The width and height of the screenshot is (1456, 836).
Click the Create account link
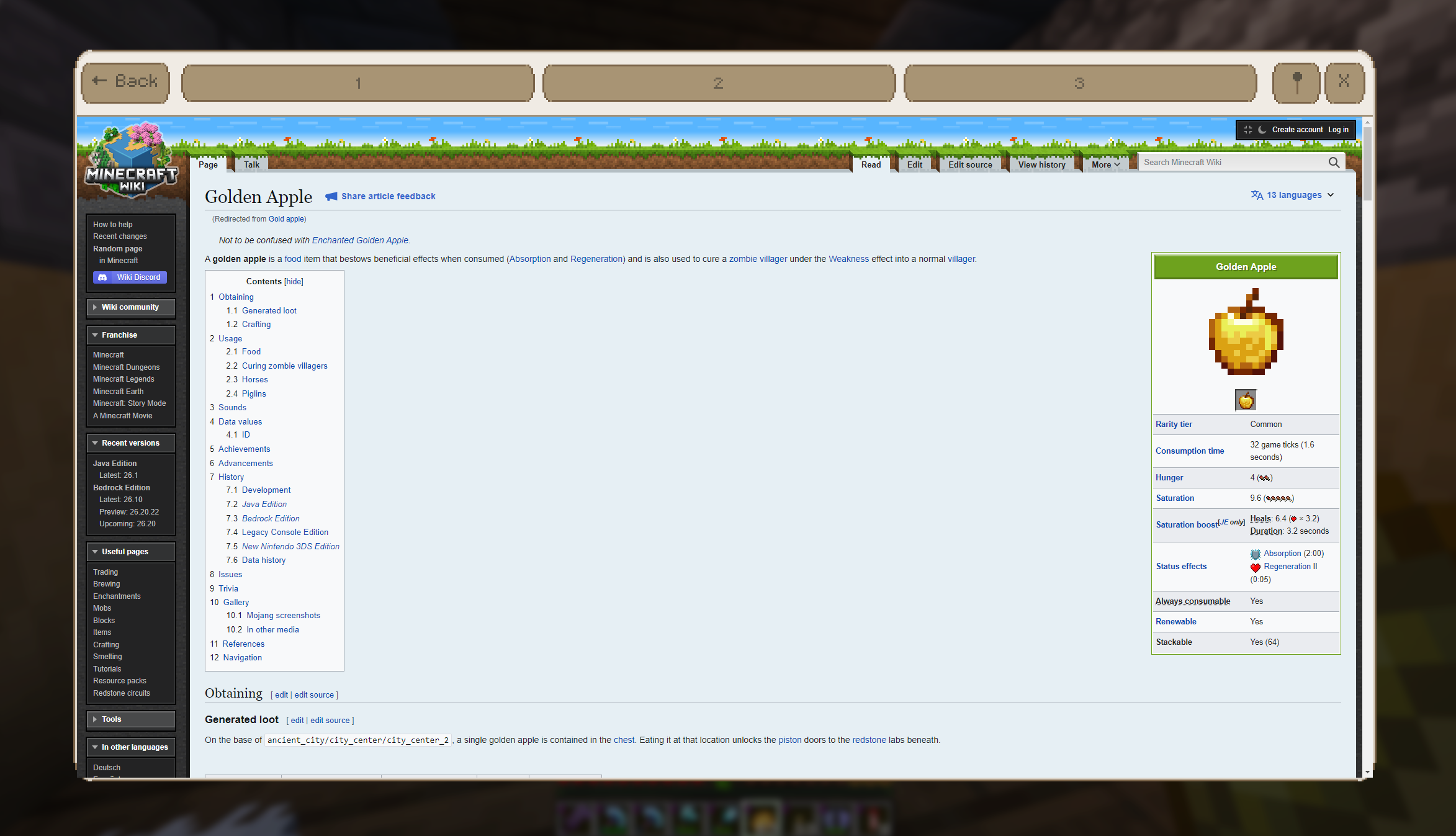(1297, 130)
